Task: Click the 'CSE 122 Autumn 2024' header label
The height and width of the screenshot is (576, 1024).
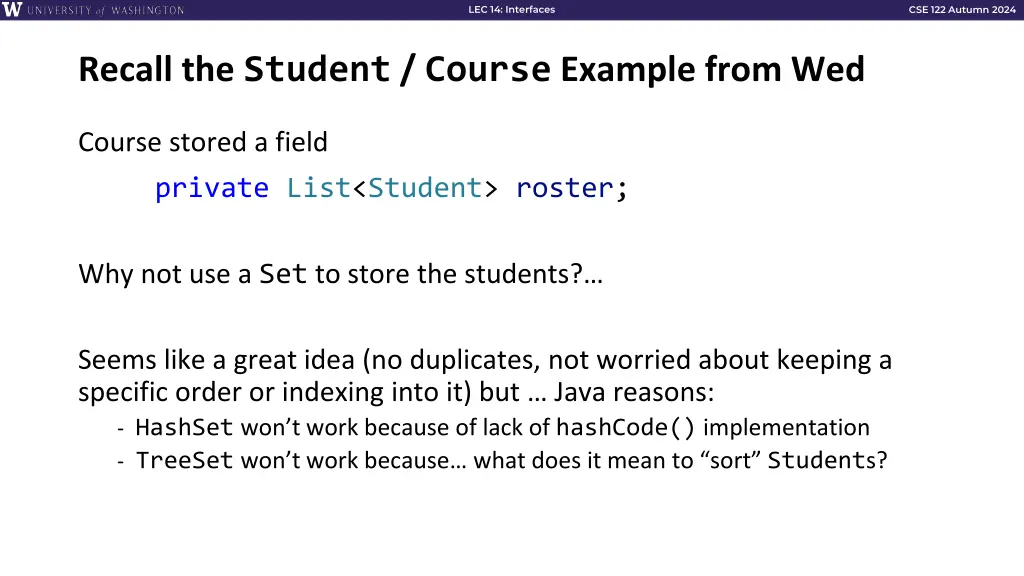Action: point(962,10)
